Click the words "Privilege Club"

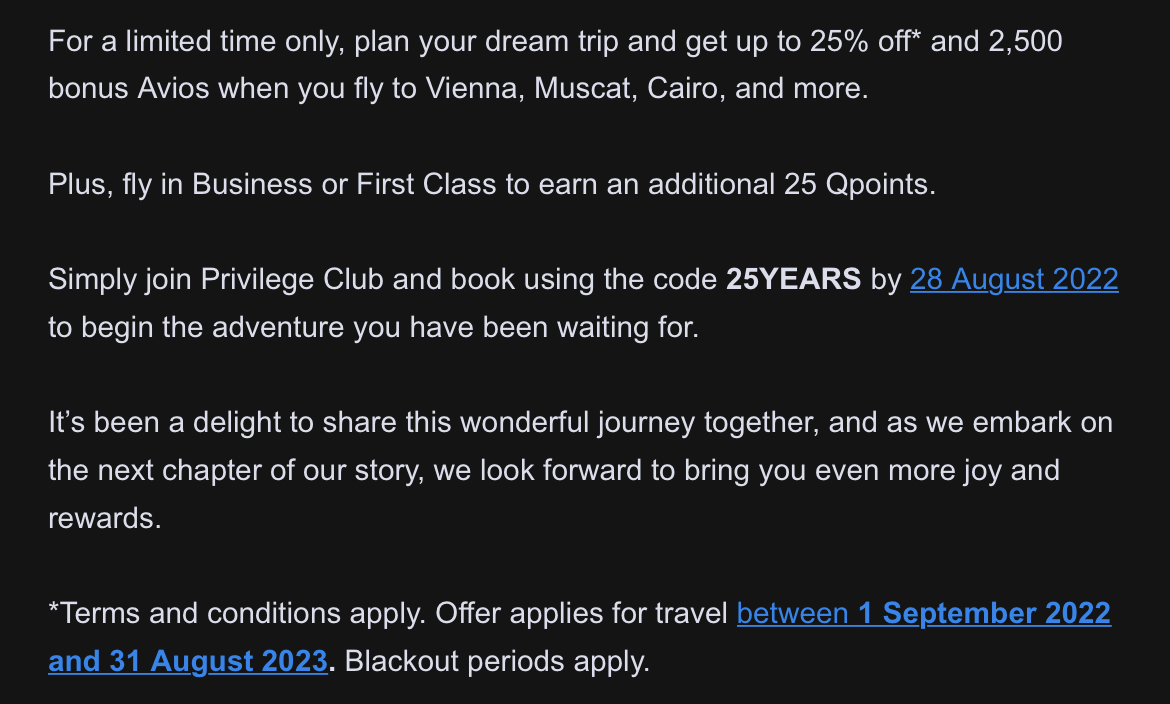pos(292,280)
